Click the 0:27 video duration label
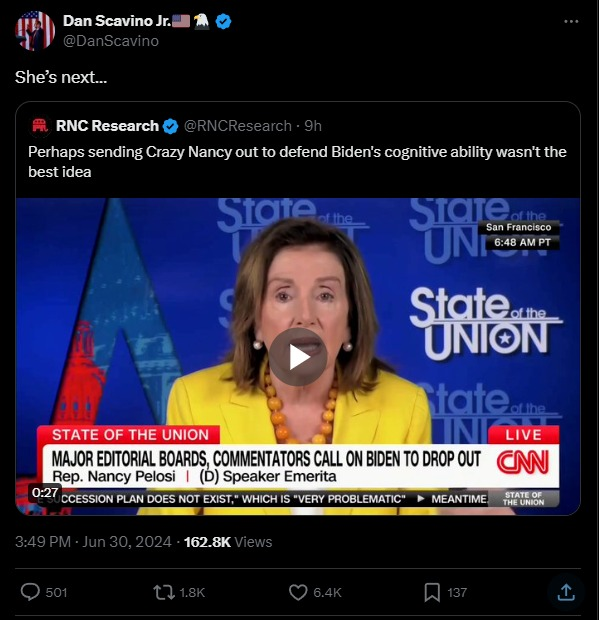This screenshot has height=620, width=599. (45, 493)
